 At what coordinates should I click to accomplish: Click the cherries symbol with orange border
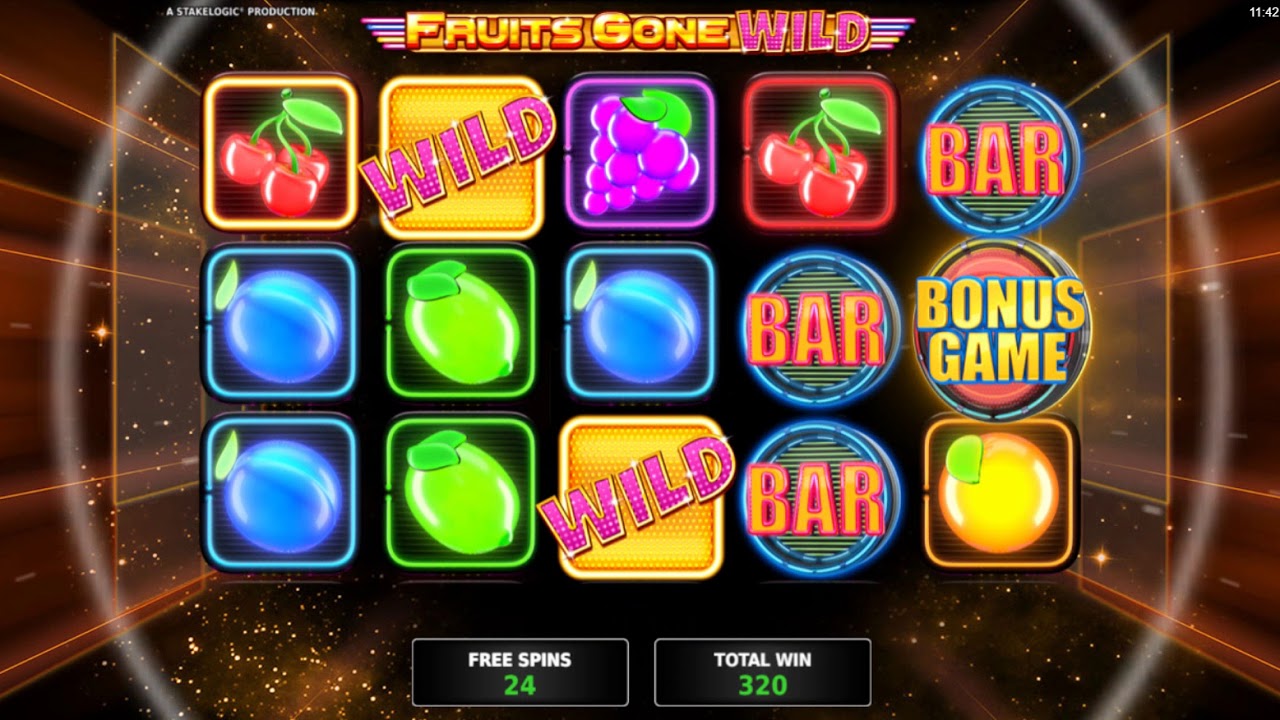pos(280,152)
